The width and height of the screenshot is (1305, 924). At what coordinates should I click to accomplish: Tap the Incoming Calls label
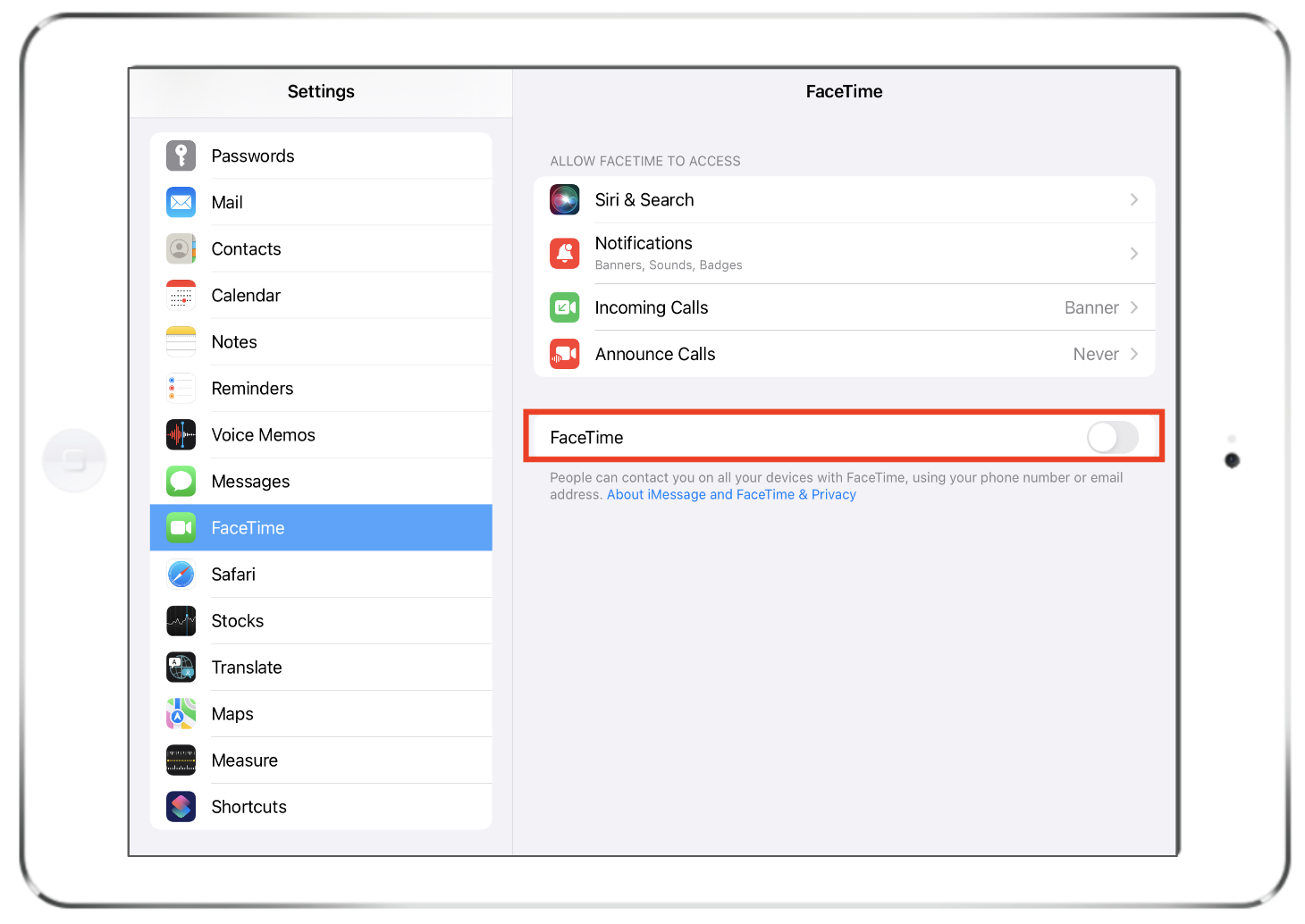(x=652, y=307)
